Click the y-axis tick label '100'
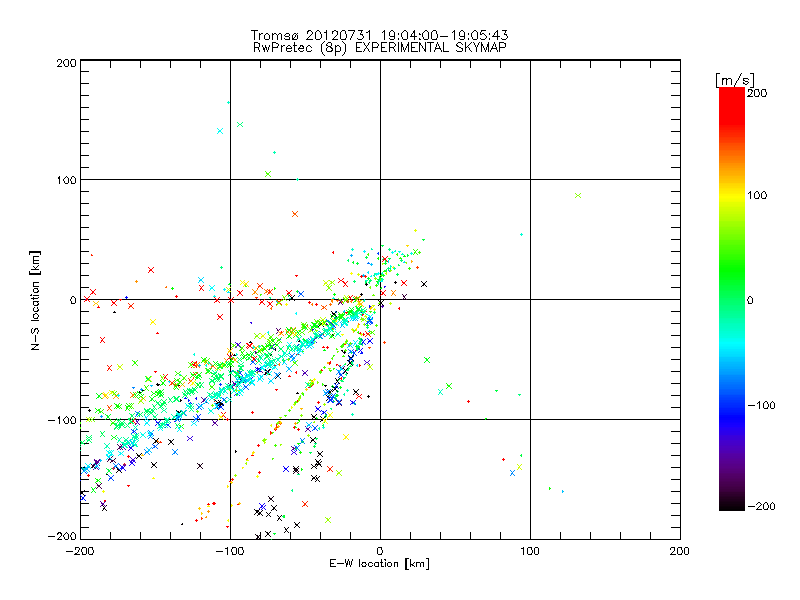 [66, 180]
